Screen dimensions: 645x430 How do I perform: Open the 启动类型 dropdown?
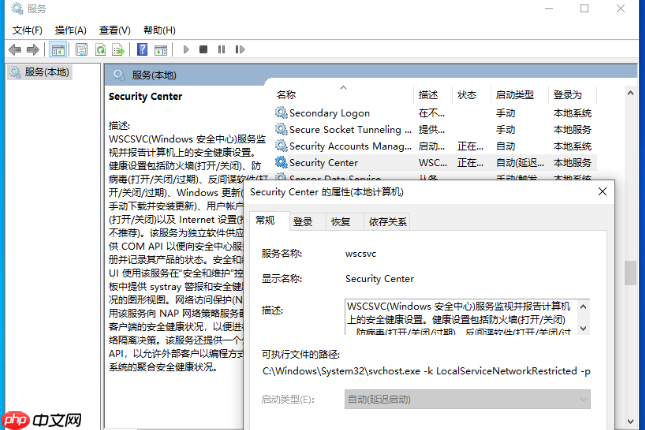467,399
